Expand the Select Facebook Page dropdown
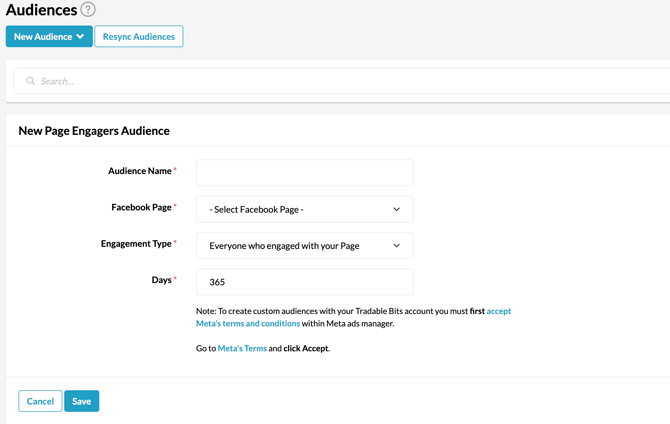 point(304,210)
